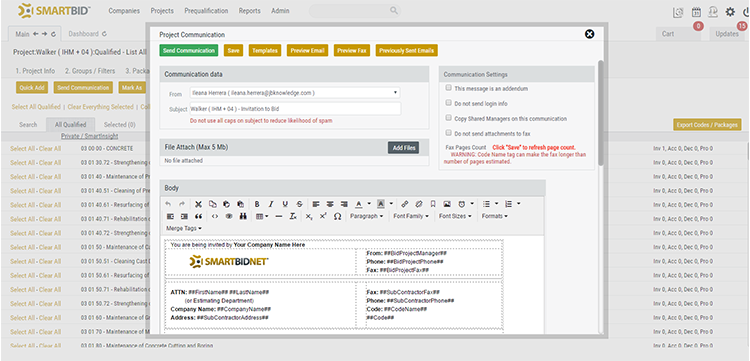The image size is (750, 361).
Task: Switch to the All Qualified tab
Action: [70, 125]
